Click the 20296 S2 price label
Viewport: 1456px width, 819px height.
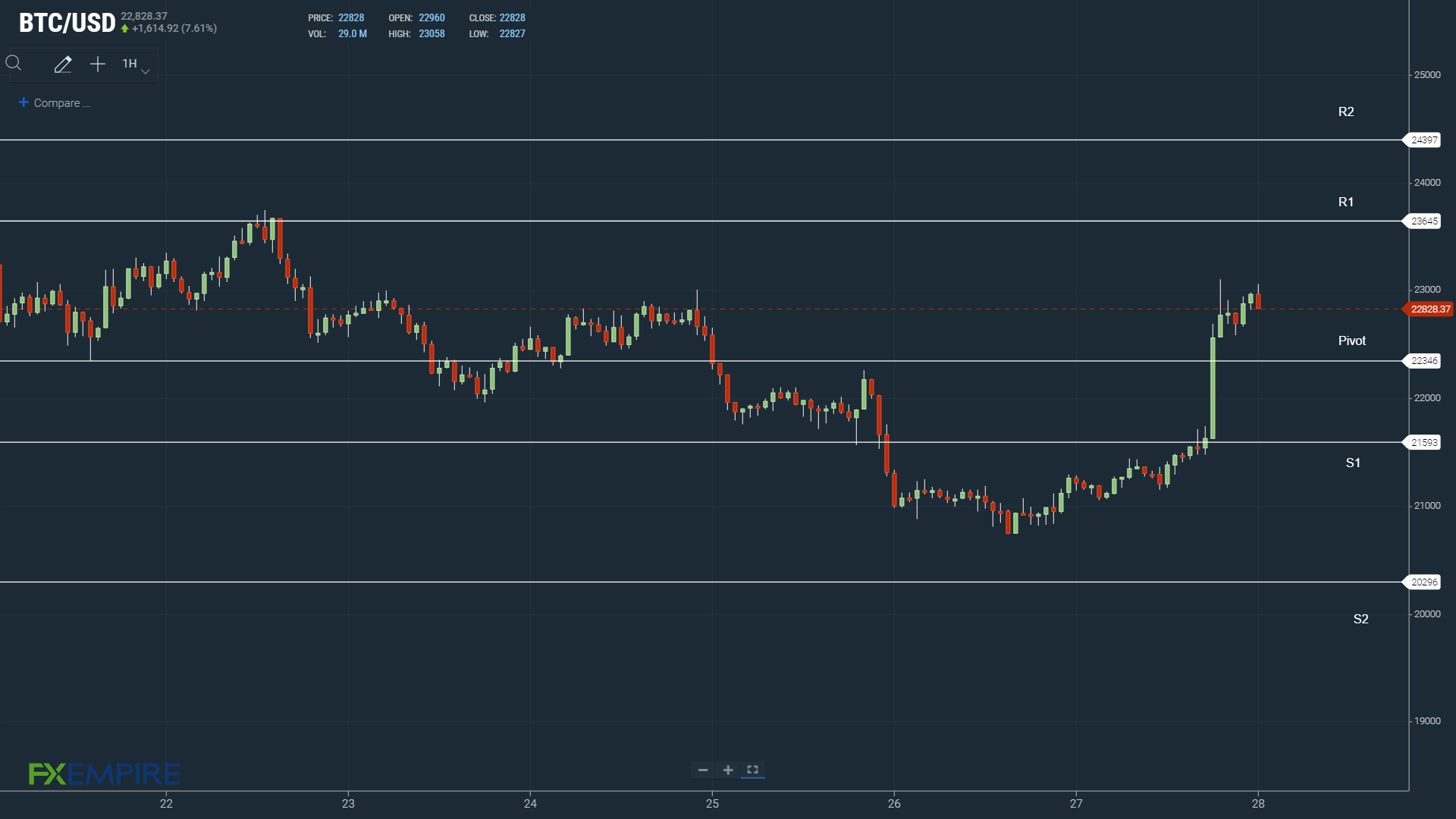click(x=1422, y=582)
